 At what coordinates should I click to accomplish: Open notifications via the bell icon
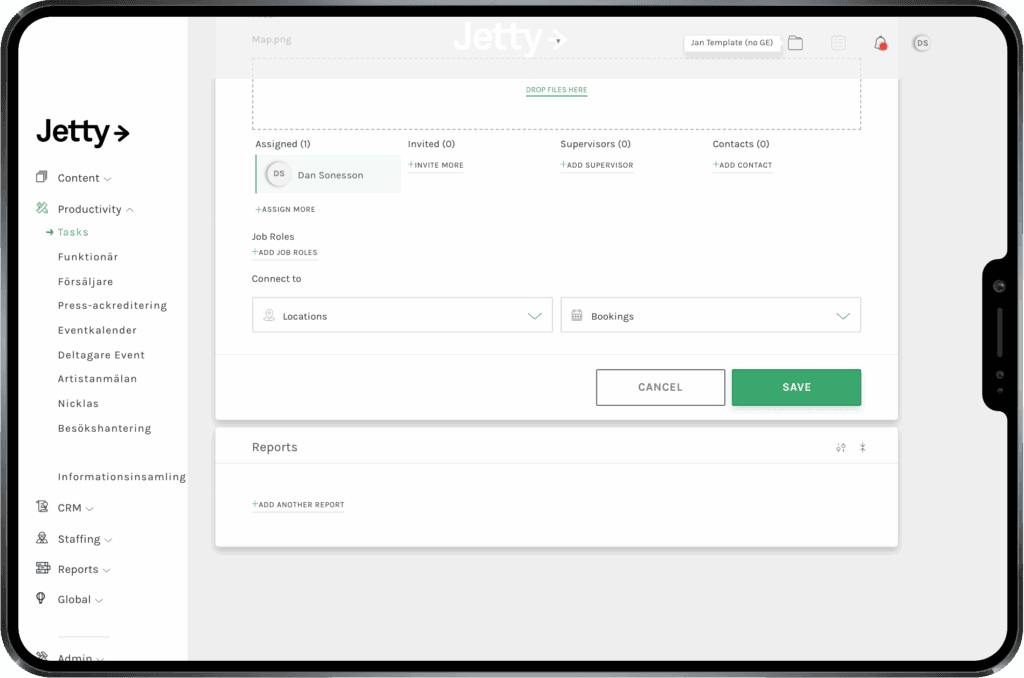[879, 43]
